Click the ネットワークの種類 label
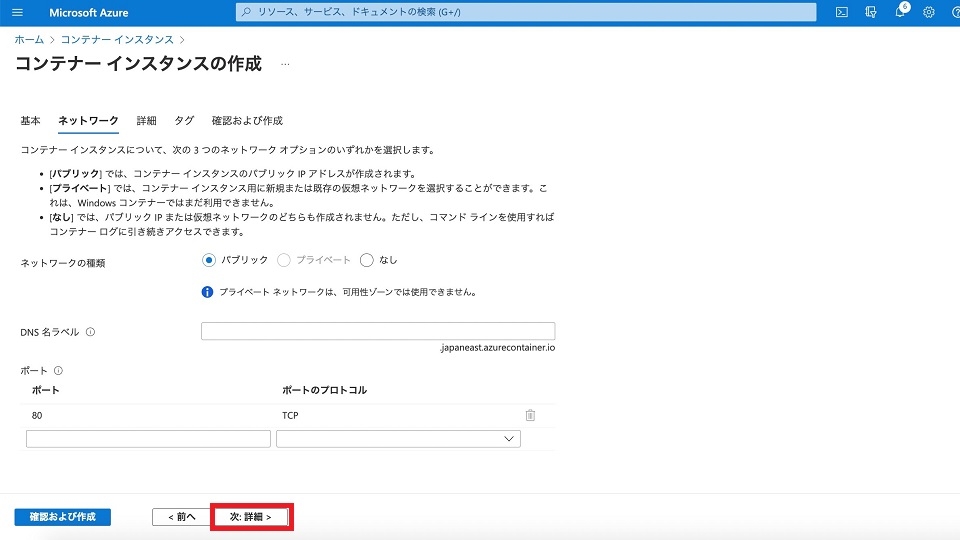Viewport: 960px width, 540px height. click(63, 263)
